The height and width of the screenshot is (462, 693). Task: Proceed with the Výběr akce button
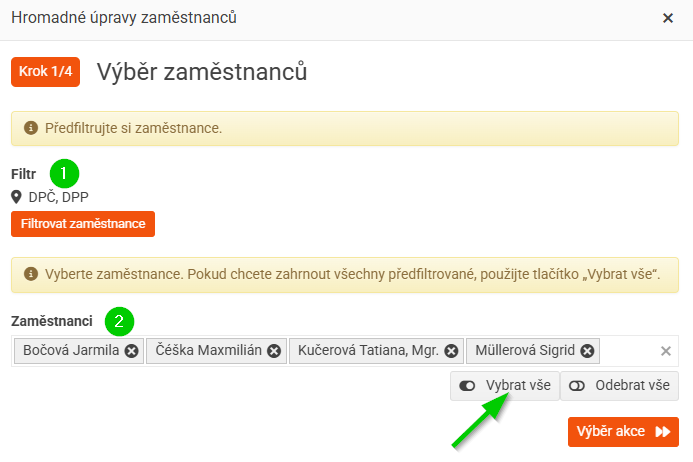point(623,431)
